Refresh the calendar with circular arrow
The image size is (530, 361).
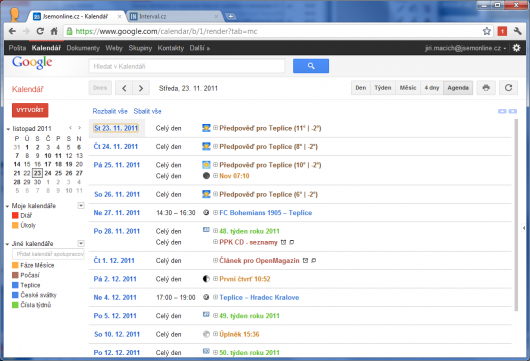coord(508,88)
